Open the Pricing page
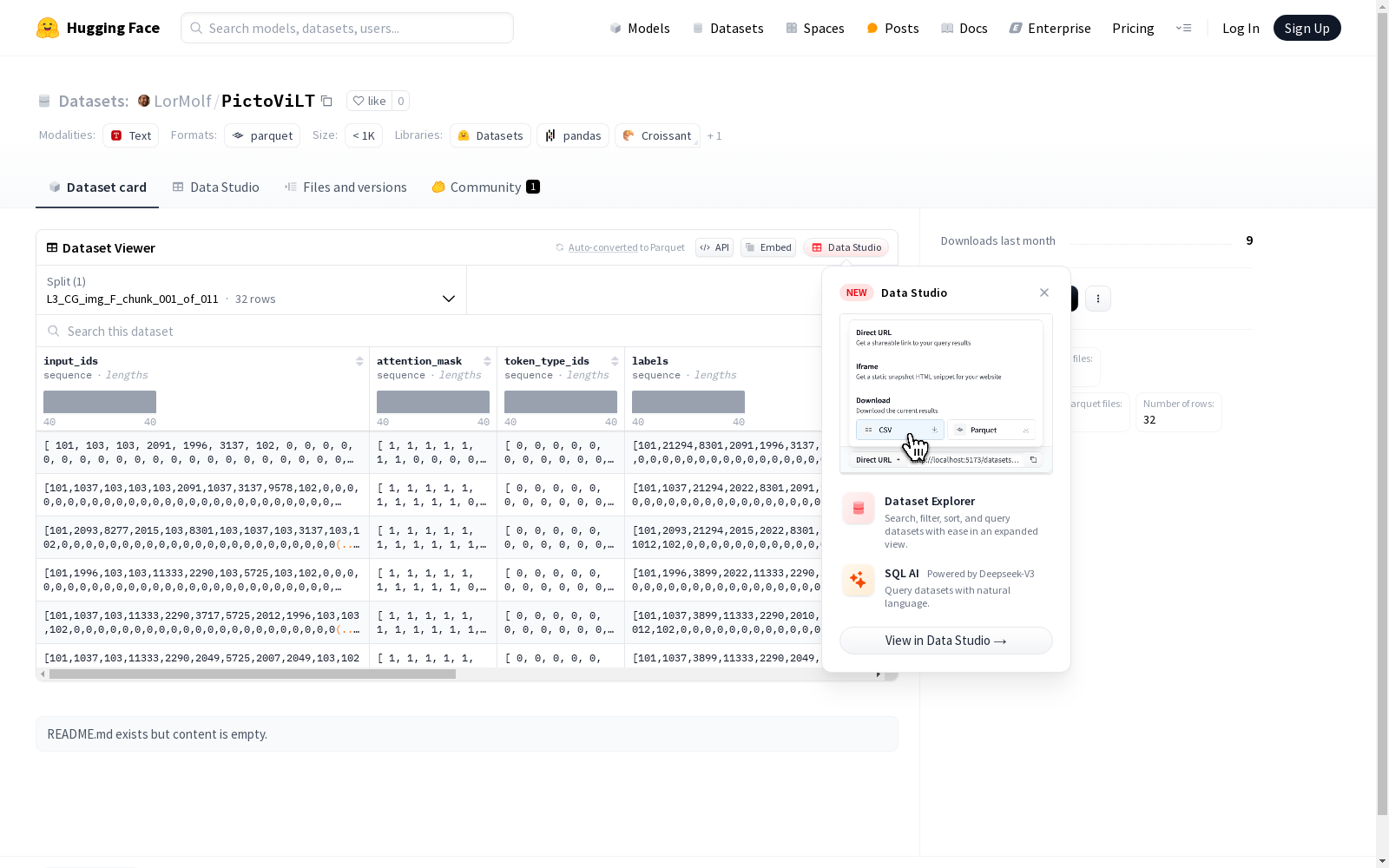This screenshot has height=868, width=1389. point(1133,28)
